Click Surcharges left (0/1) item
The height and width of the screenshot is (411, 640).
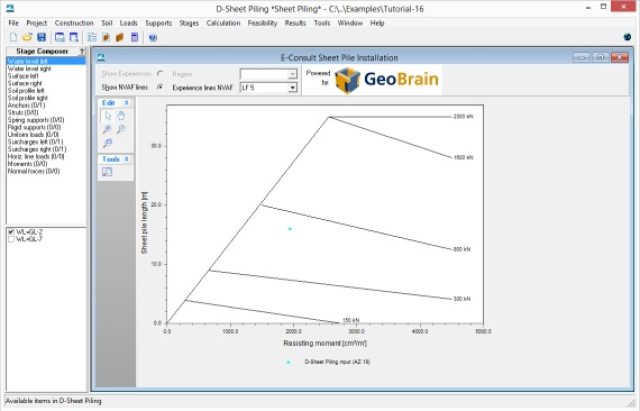click(35, 142)
